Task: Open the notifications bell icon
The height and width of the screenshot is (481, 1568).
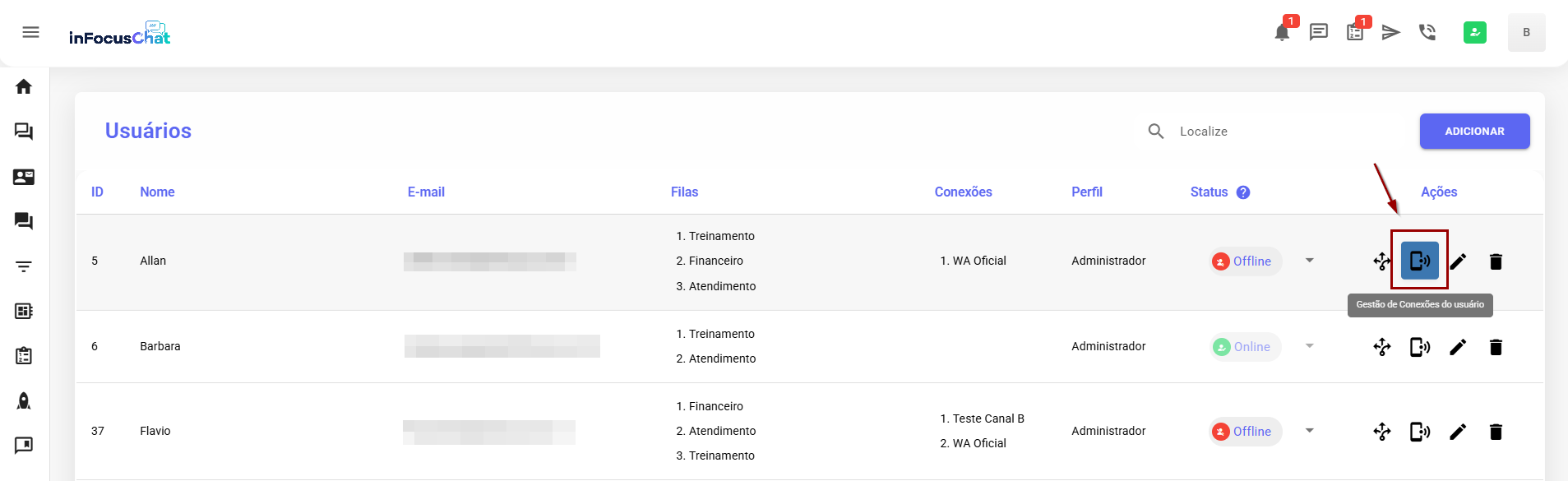Action: click(1281, 33)
